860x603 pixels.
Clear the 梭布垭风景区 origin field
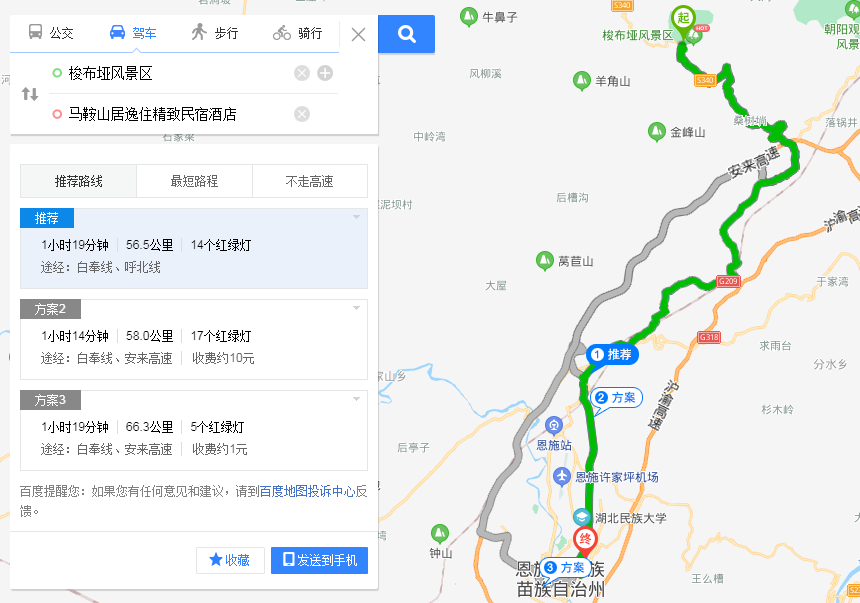(x=302, y=73)
